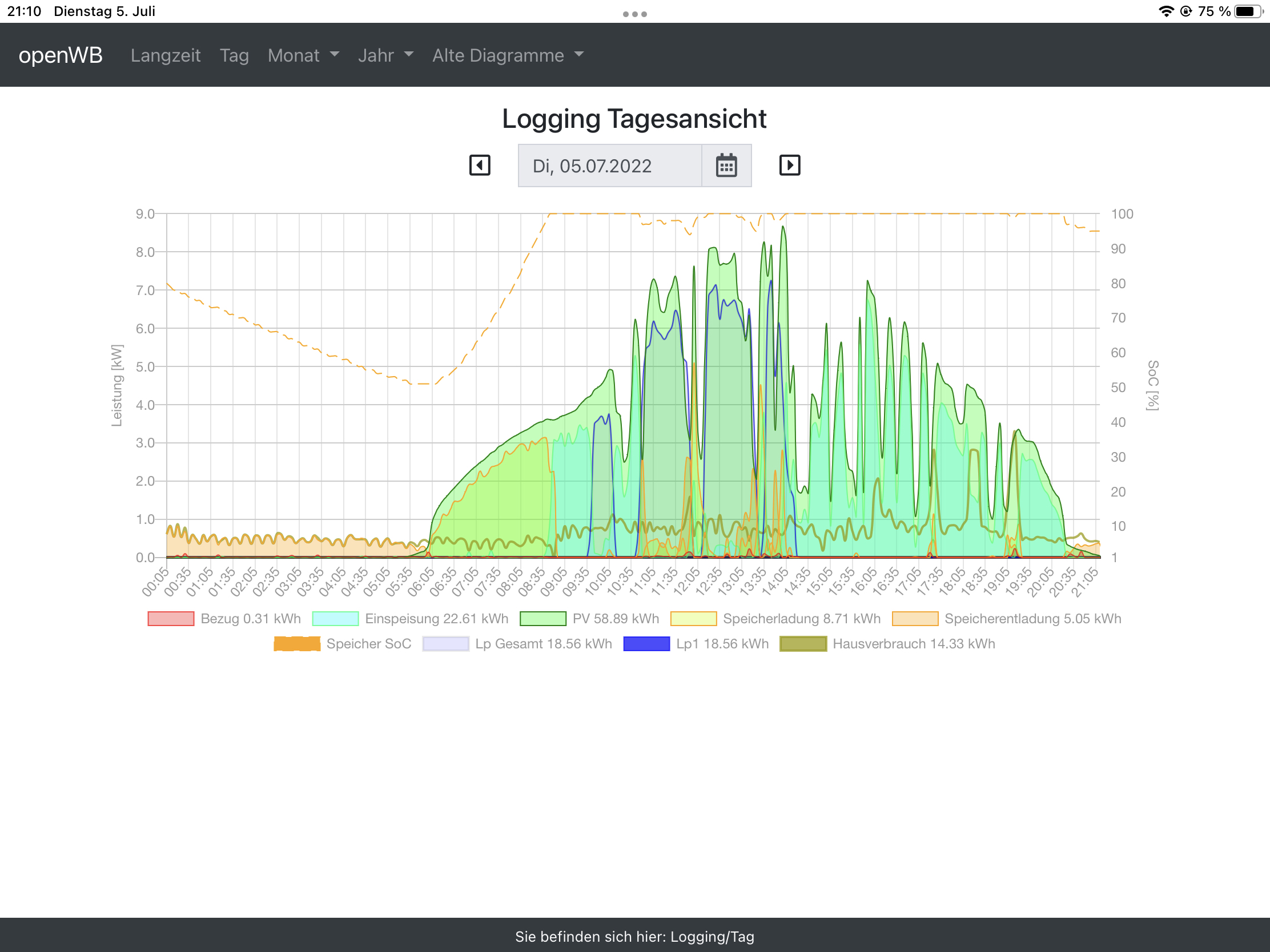Hide the Einspeisung series in the legend
This screenshot has height=952, width=1270.
click(x=410, y=619)
